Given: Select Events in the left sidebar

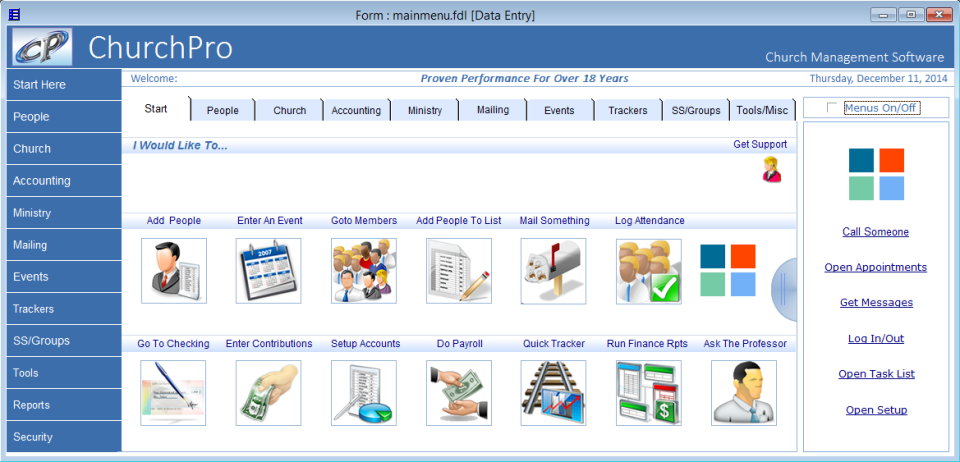Looking at the screenshot, I should (x=64, y=277).
